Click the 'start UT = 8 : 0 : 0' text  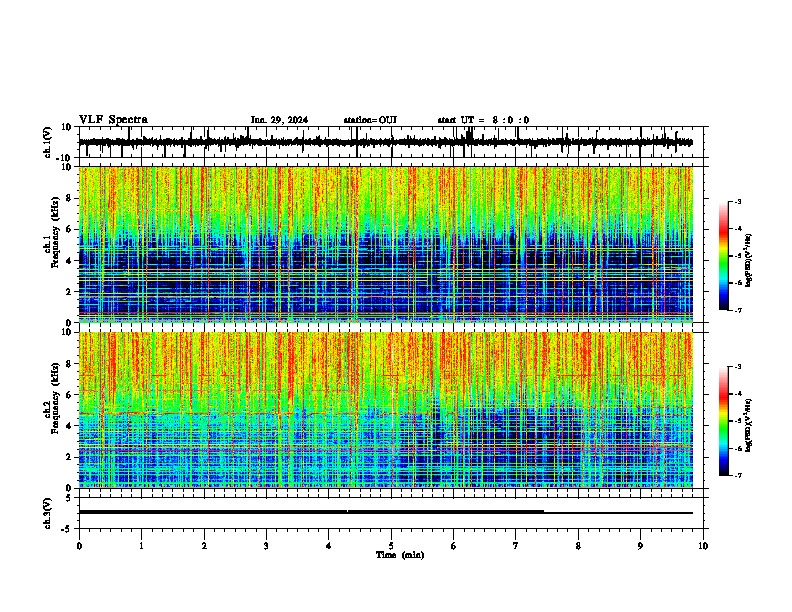pos(483,120)
